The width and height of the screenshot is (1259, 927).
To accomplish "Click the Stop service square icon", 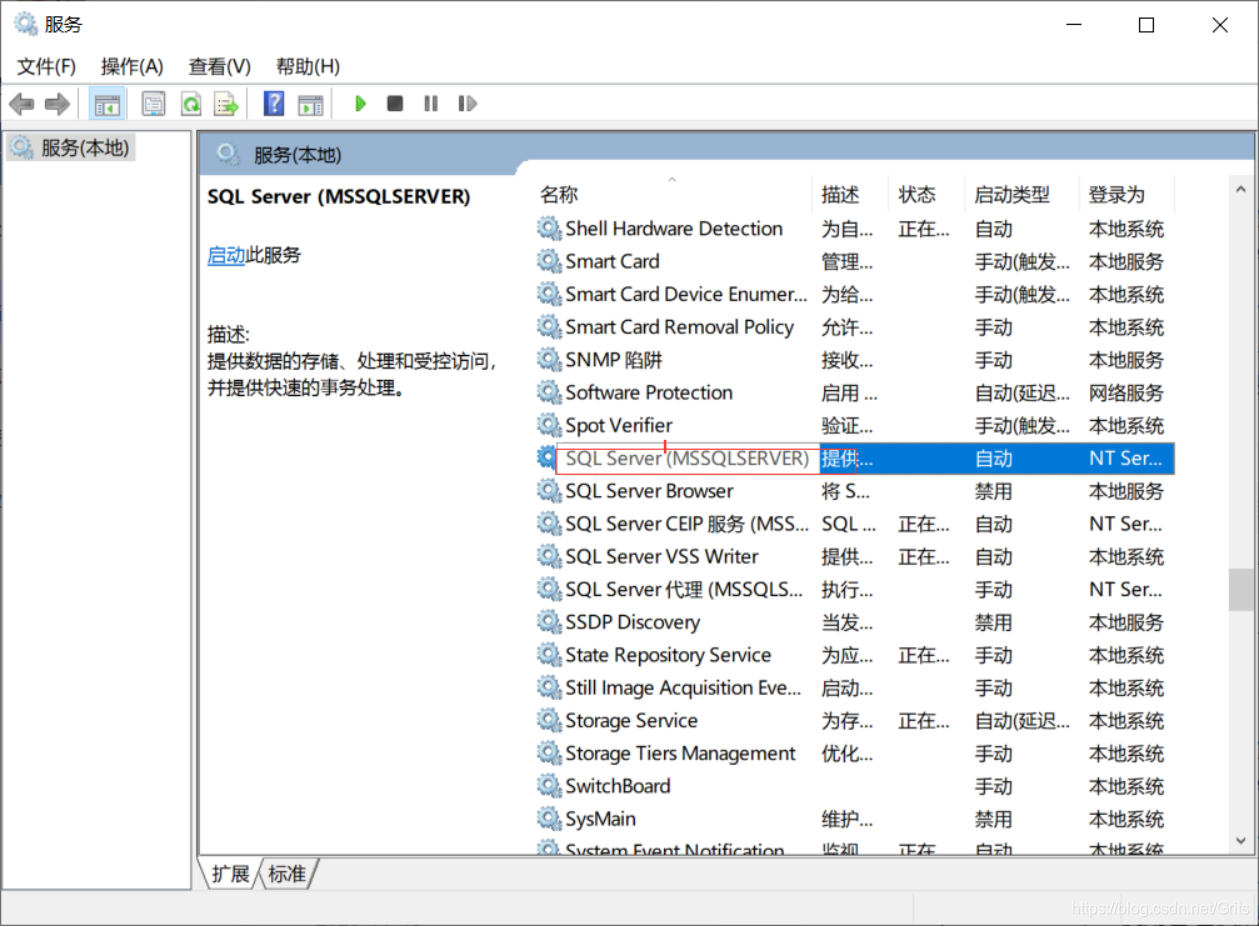I will (395, 103).
